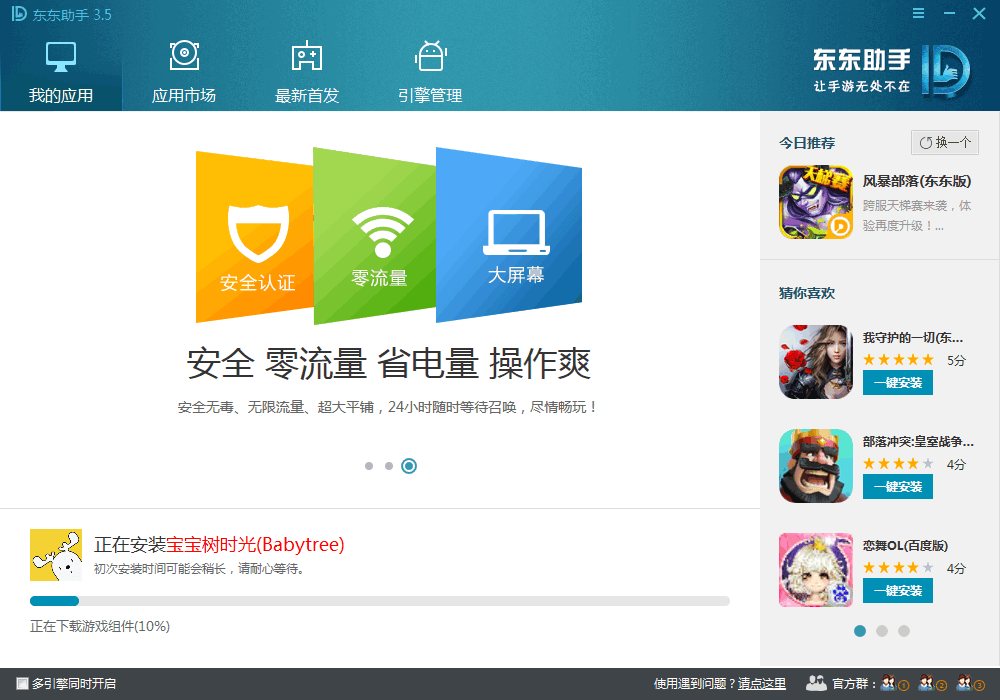Image resolution: width=1000 pixels, height=700 pixels.
Task: Click the 今日推荐 heading
Action: tap(807, 143)
